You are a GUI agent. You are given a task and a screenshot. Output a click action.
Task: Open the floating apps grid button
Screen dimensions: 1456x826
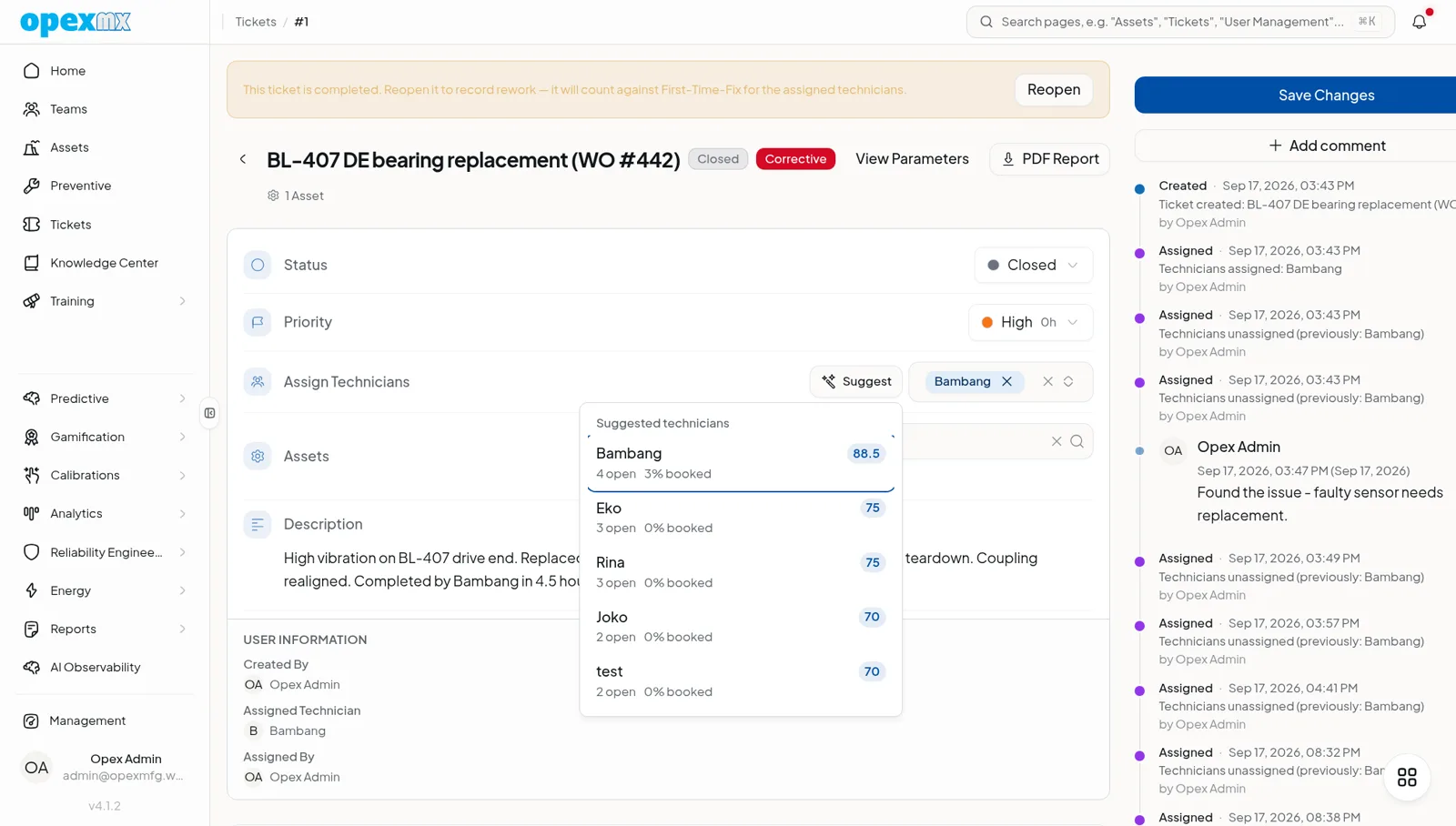(x=1407, y=777)
